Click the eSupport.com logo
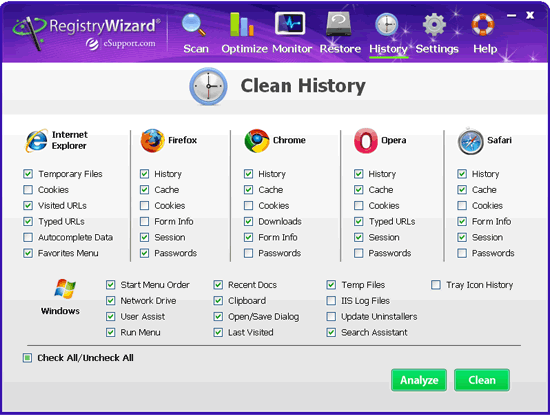The height and width of the screenshot is (415, 550). pos(121,44)
